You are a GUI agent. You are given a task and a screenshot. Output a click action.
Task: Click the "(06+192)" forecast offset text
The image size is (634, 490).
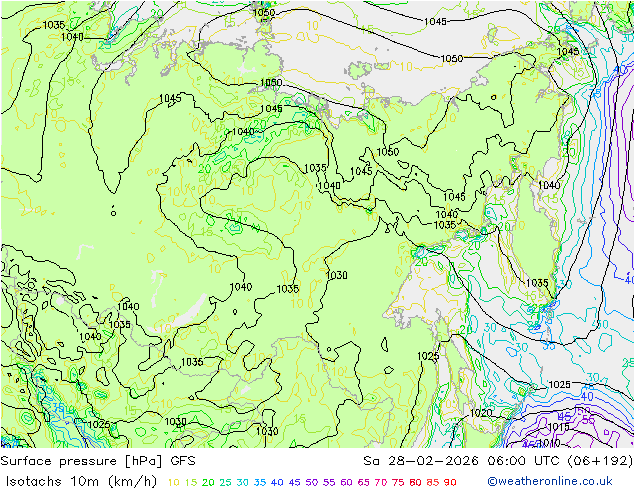[600, 461]
